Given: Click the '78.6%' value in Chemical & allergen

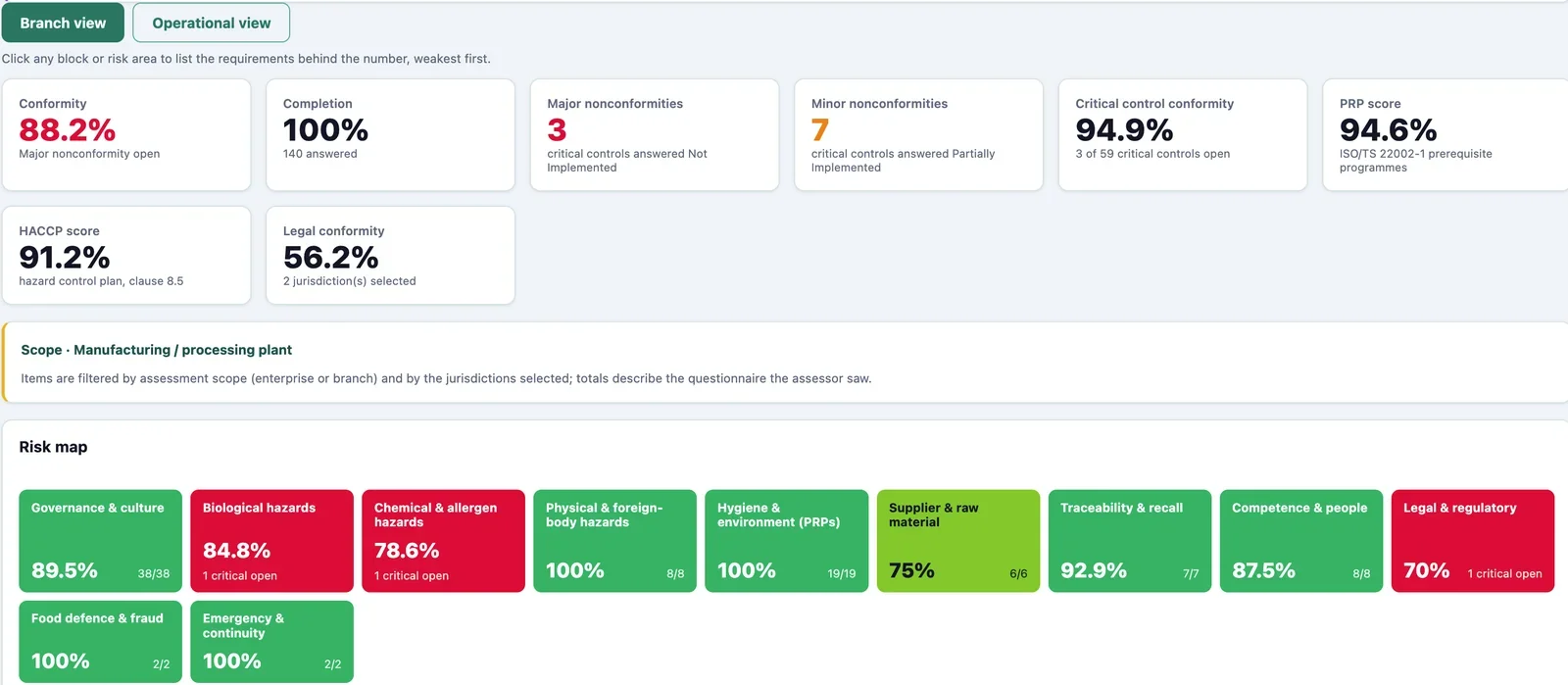Looking at the screenshot, I should pos(407,551).
